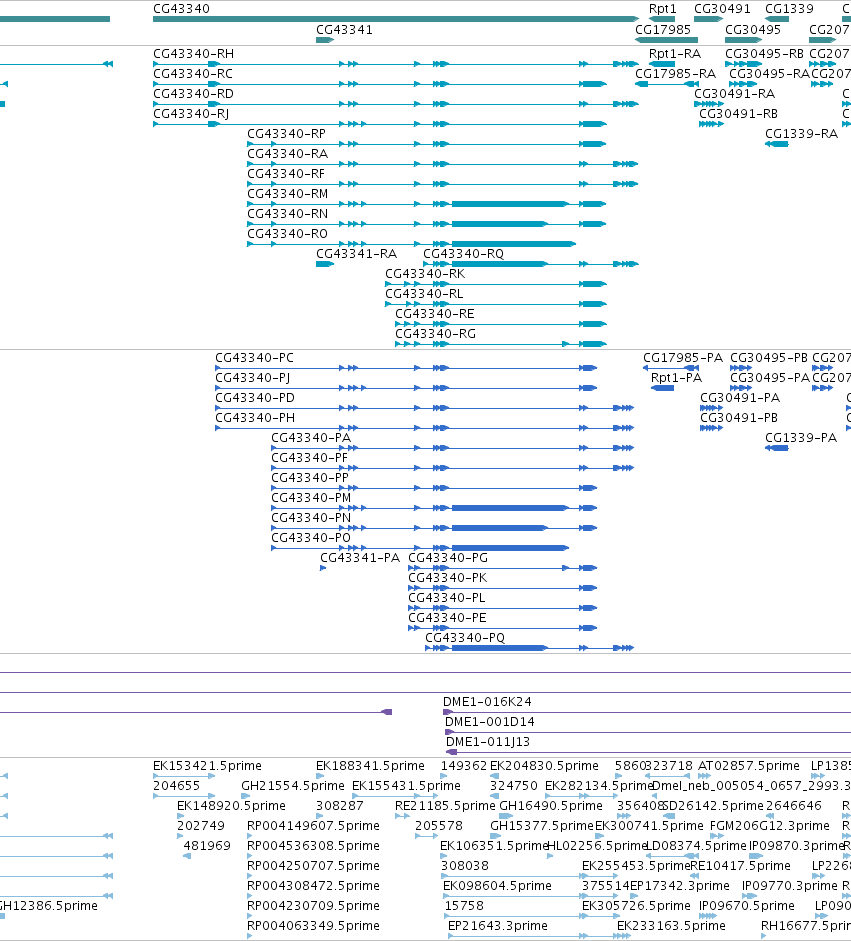Viewport: 851px width, 941px height.
Task: Select protein CG43340-PN
Action: (x=311, y=518)
